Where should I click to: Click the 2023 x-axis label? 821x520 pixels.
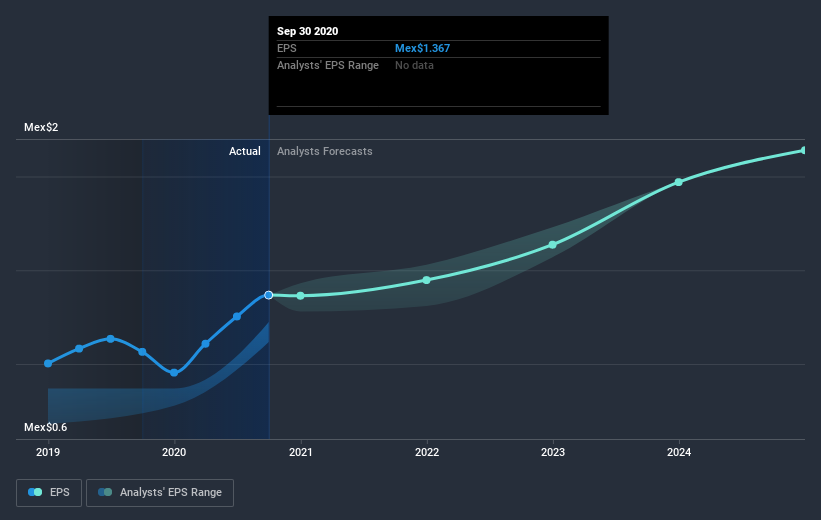[553, 452]
